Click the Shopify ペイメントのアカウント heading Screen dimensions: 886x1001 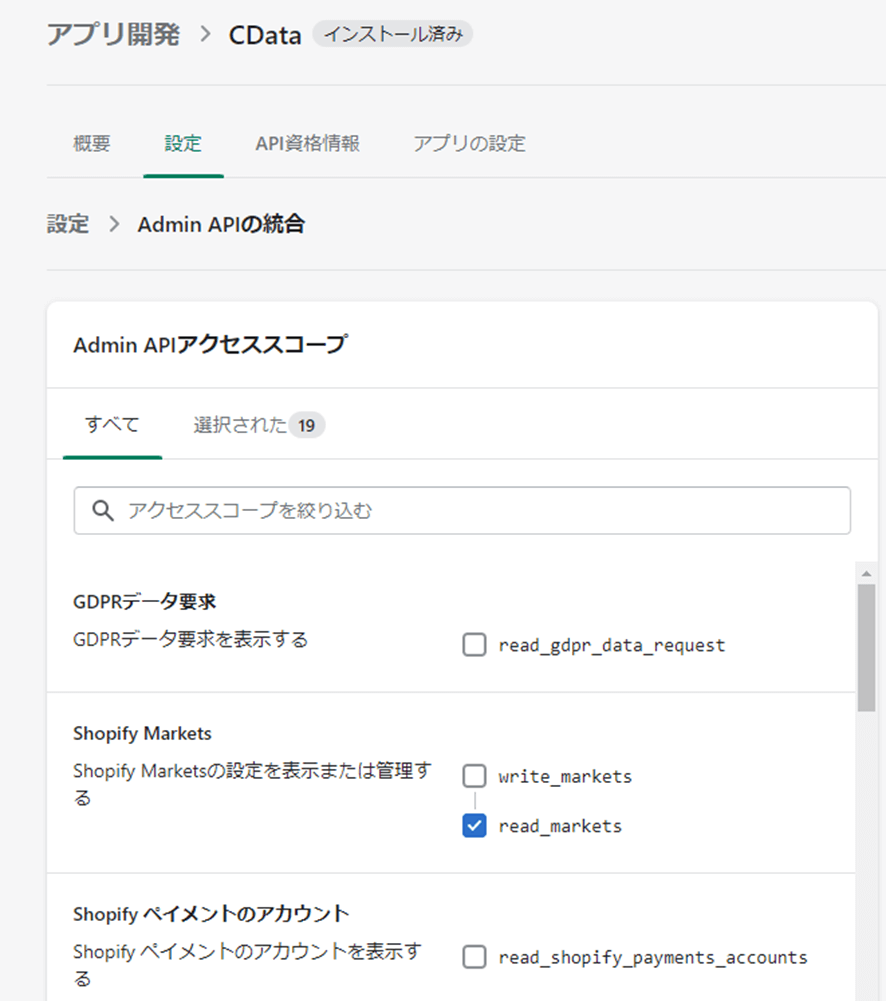click(x=211, y=914)
